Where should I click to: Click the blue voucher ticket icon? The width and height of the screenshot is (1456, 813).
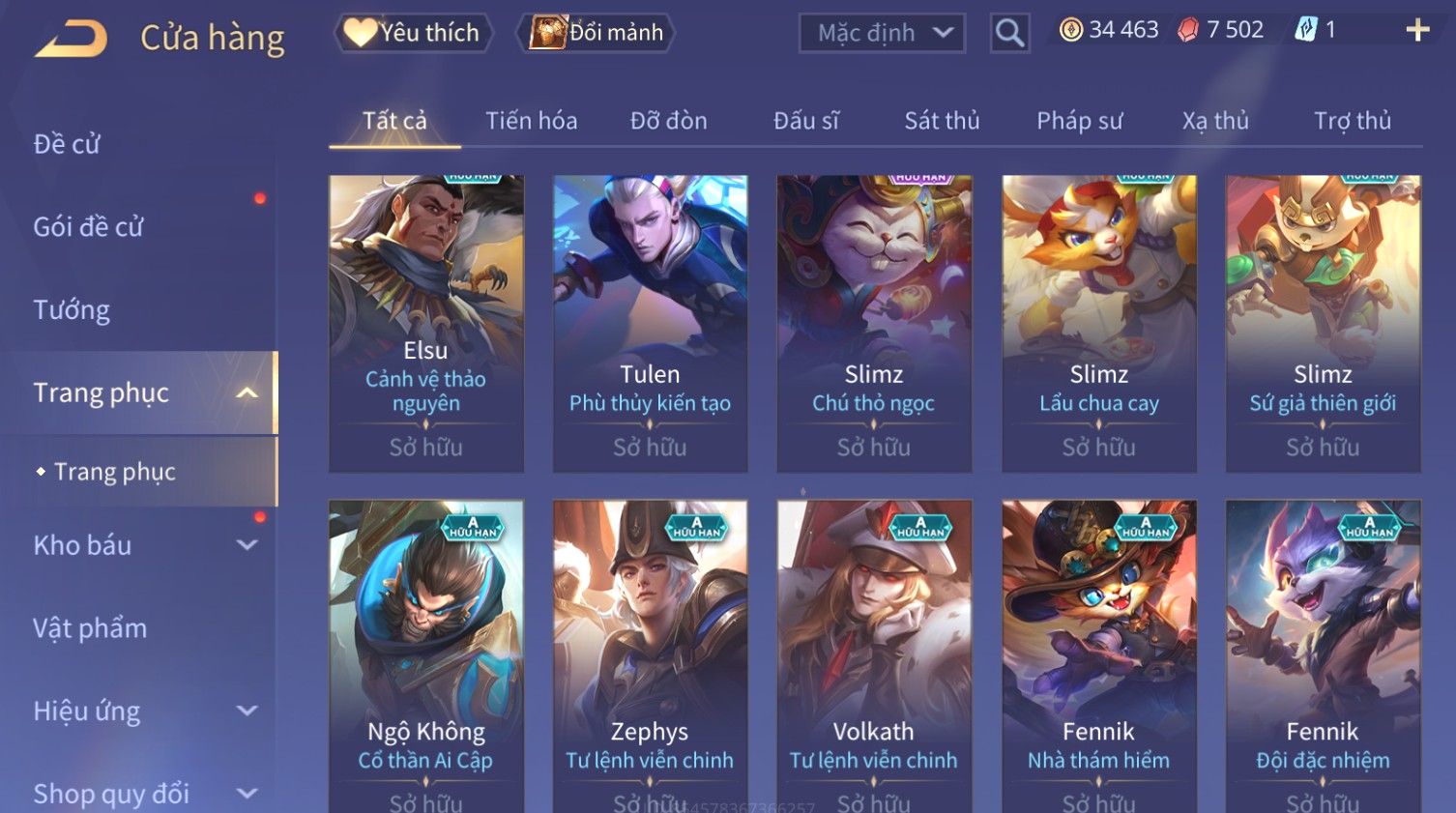1305,30
